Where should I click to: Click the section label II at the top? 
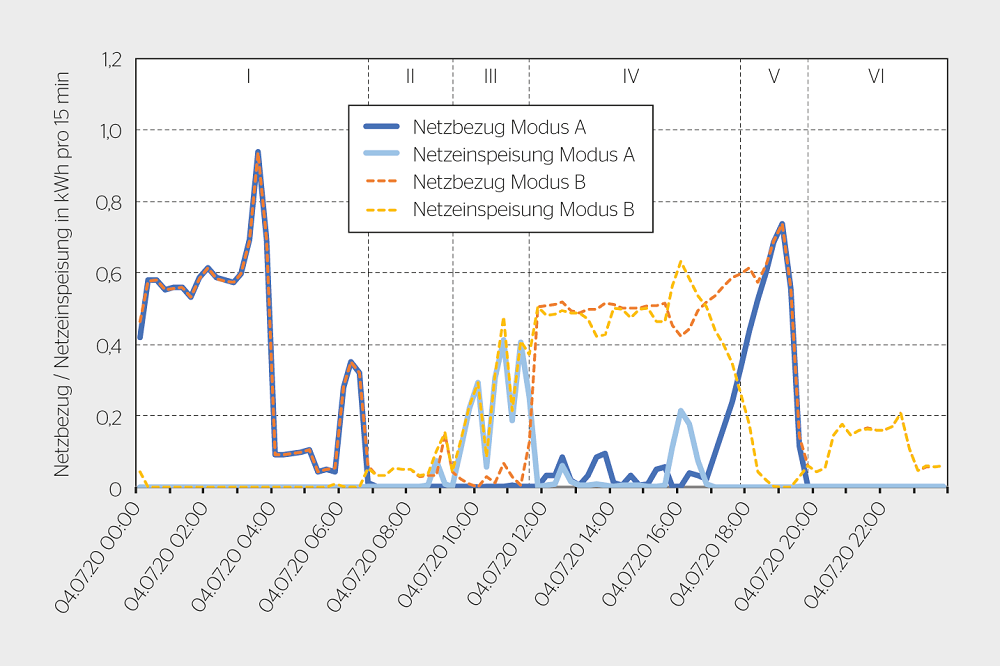tap(410, 76)
